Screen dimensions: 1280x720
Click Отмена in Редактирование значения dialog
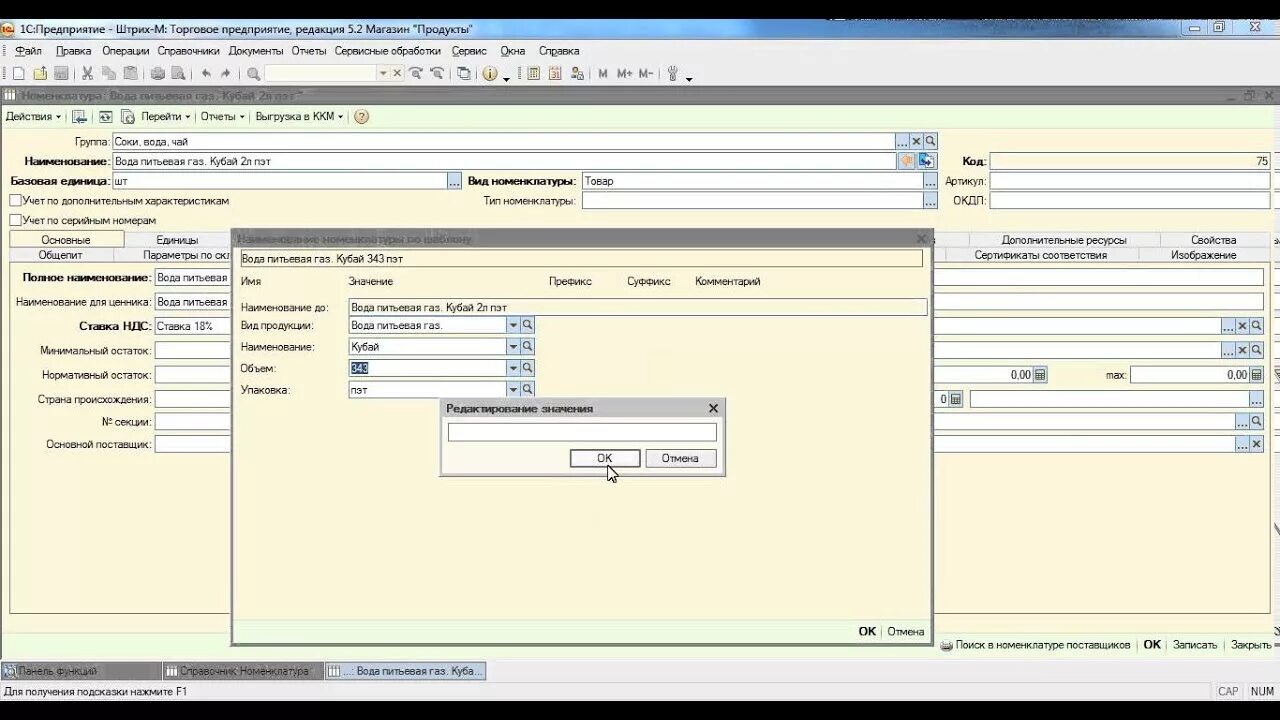pyautogui.click(x=680, y=458)
